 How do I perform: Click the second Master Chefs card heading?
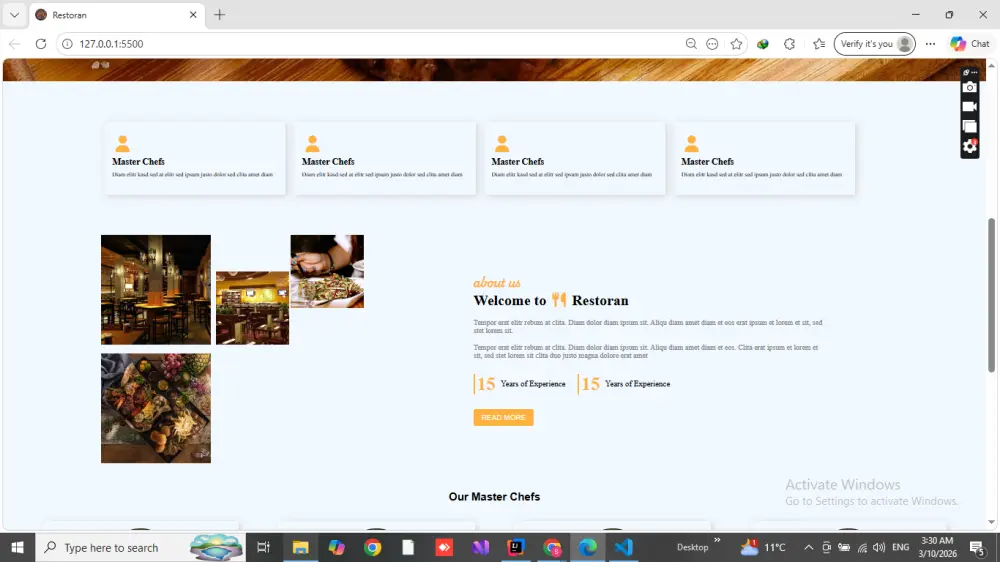tap(328, 161)
